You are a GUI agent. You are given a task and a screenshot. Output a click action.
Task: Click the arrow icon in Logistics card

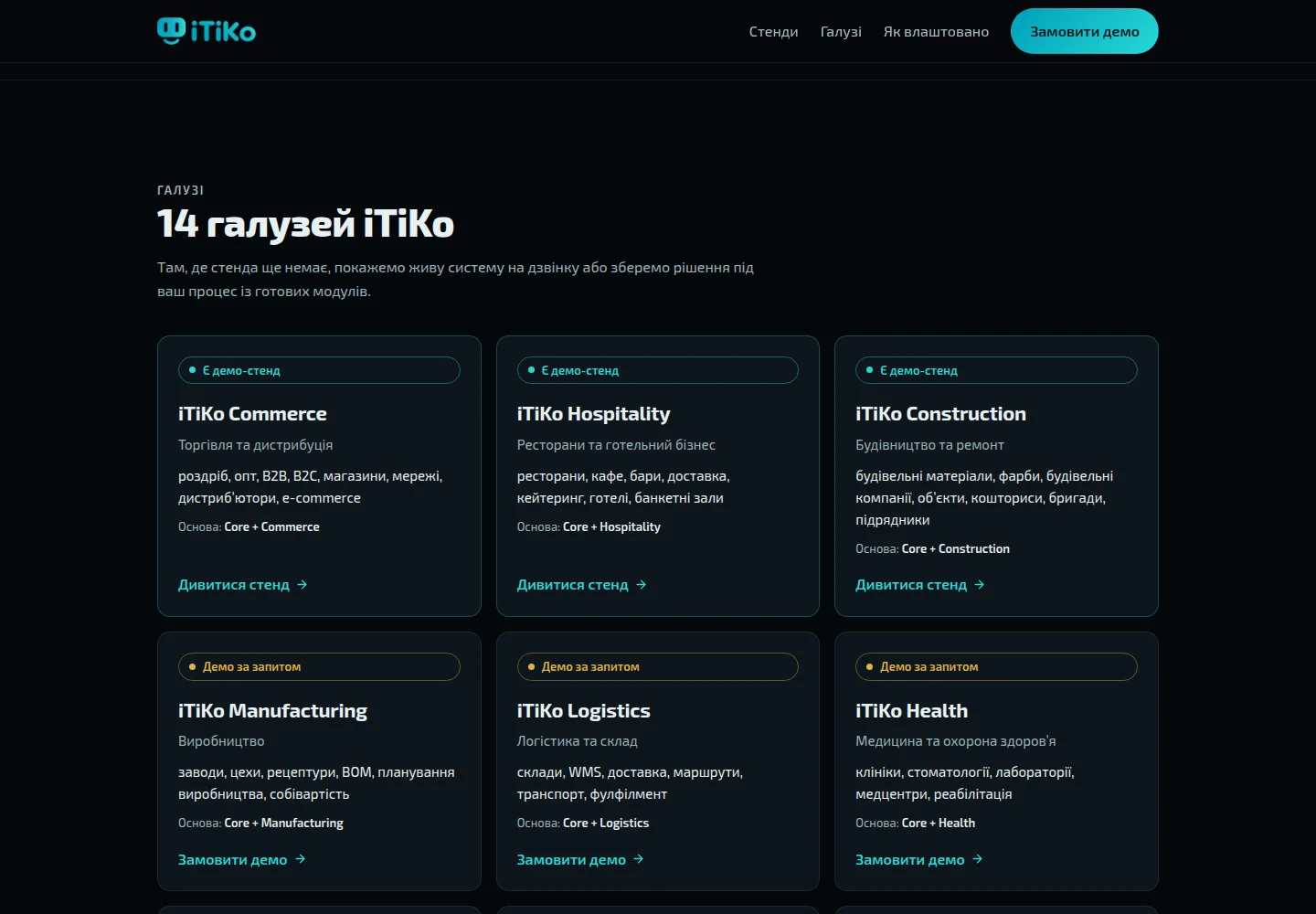tap(639, 859)
